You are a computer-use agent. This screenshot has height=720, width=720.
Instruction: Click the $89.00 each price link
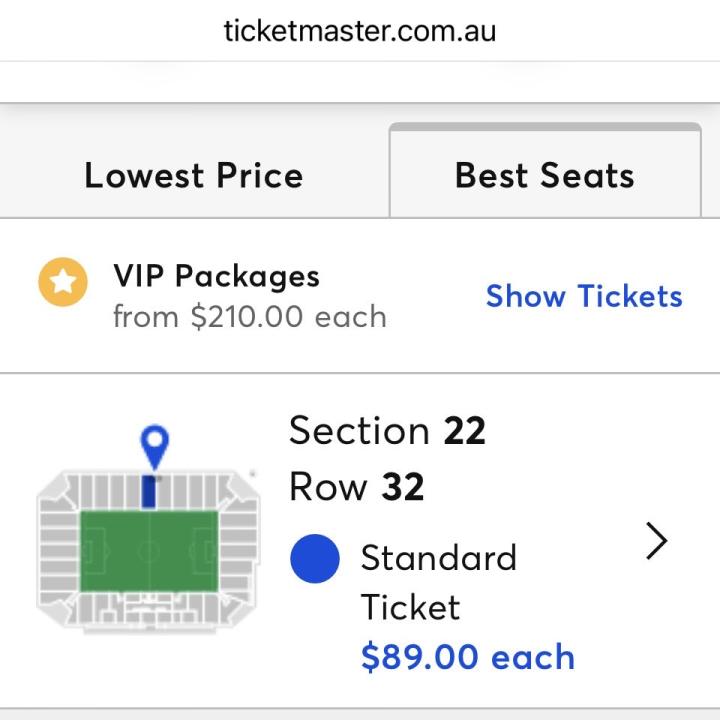pos(467,657)
